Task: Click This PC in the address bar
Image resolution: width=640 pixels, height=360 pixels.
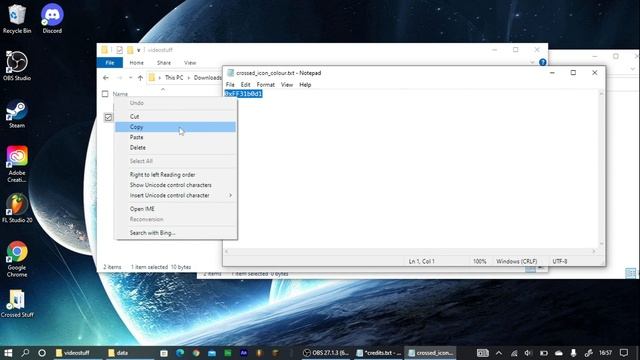Action: [x=174, y=78]
